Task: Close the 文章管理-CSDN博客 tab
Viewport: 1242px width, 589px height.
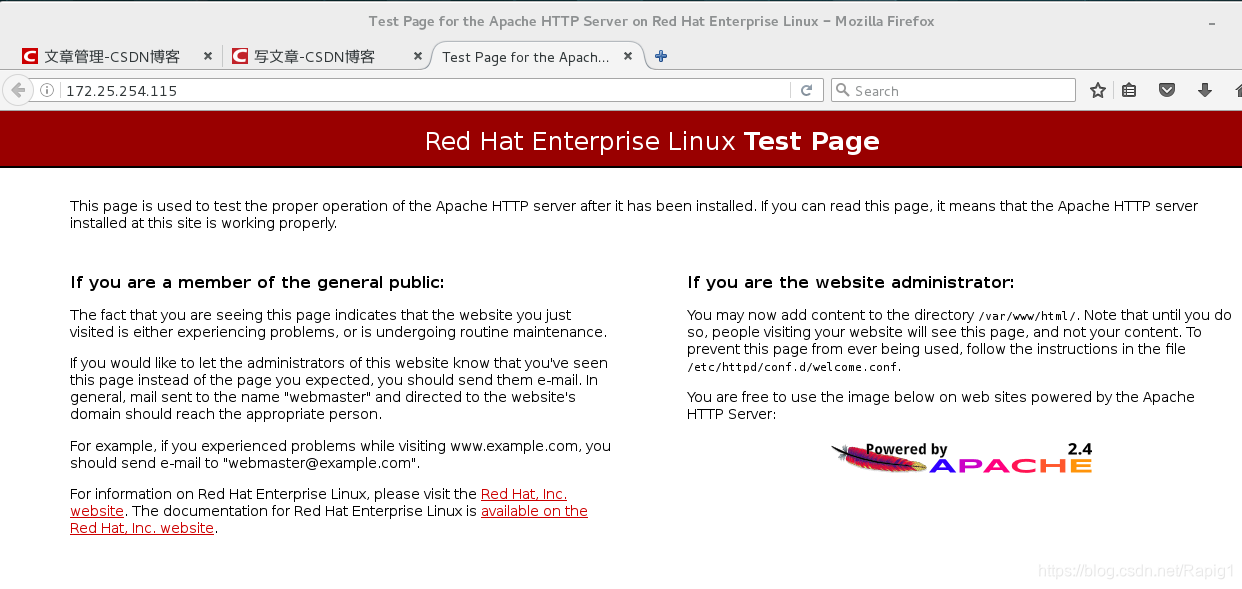Action: pos(208,56)
